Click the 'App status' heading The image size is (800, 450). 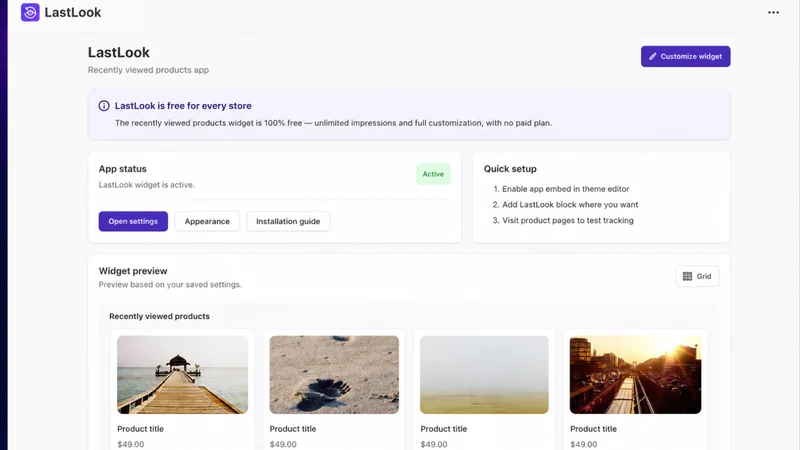click(122, 169)
